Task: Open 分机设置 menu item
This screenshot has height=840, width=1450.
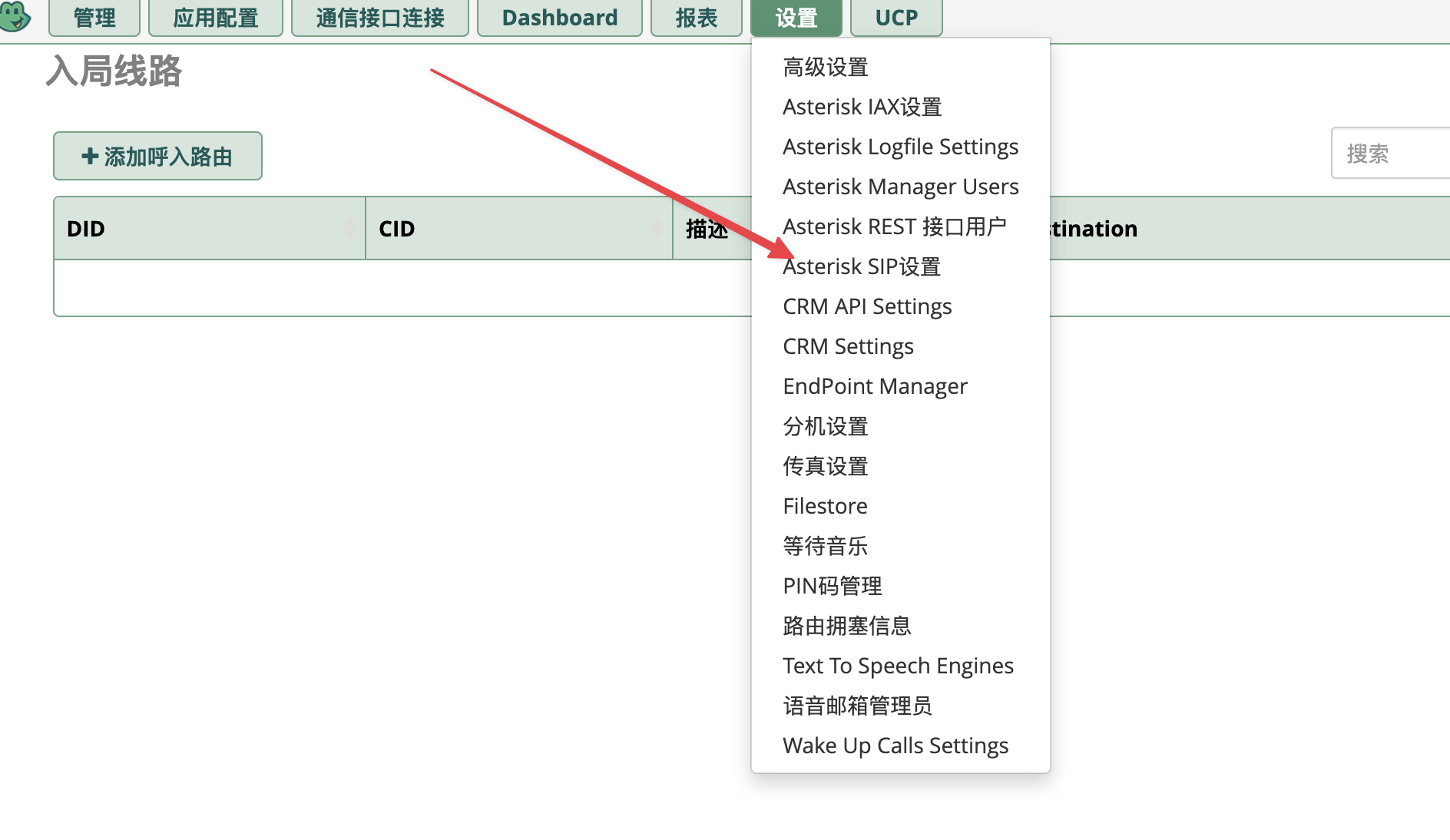Action: [826, 426]
